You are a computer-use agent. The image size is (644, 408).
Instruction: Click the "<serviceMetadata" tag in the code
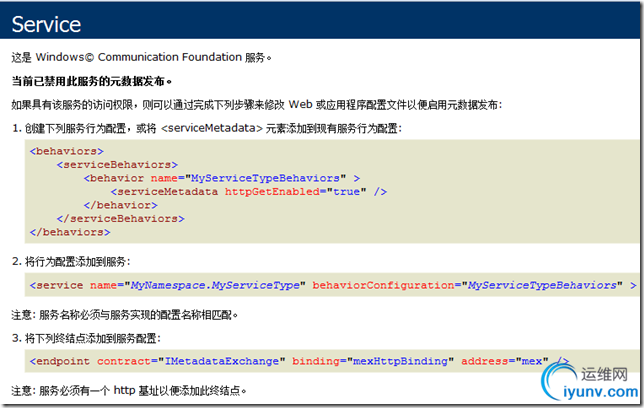click(x=164, y=192)
